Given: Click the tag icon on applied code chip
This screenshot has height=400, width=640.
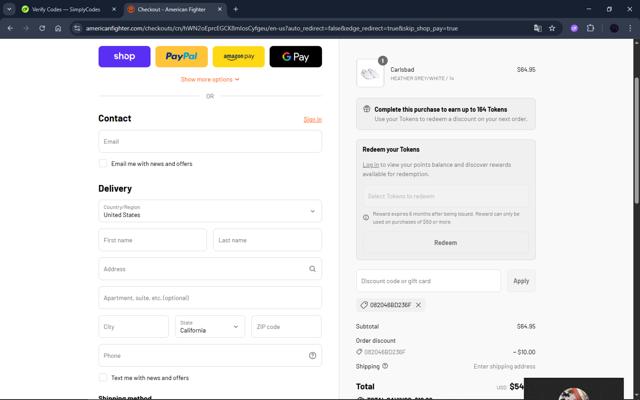Looking at the screenshot, I should [364, 305].
